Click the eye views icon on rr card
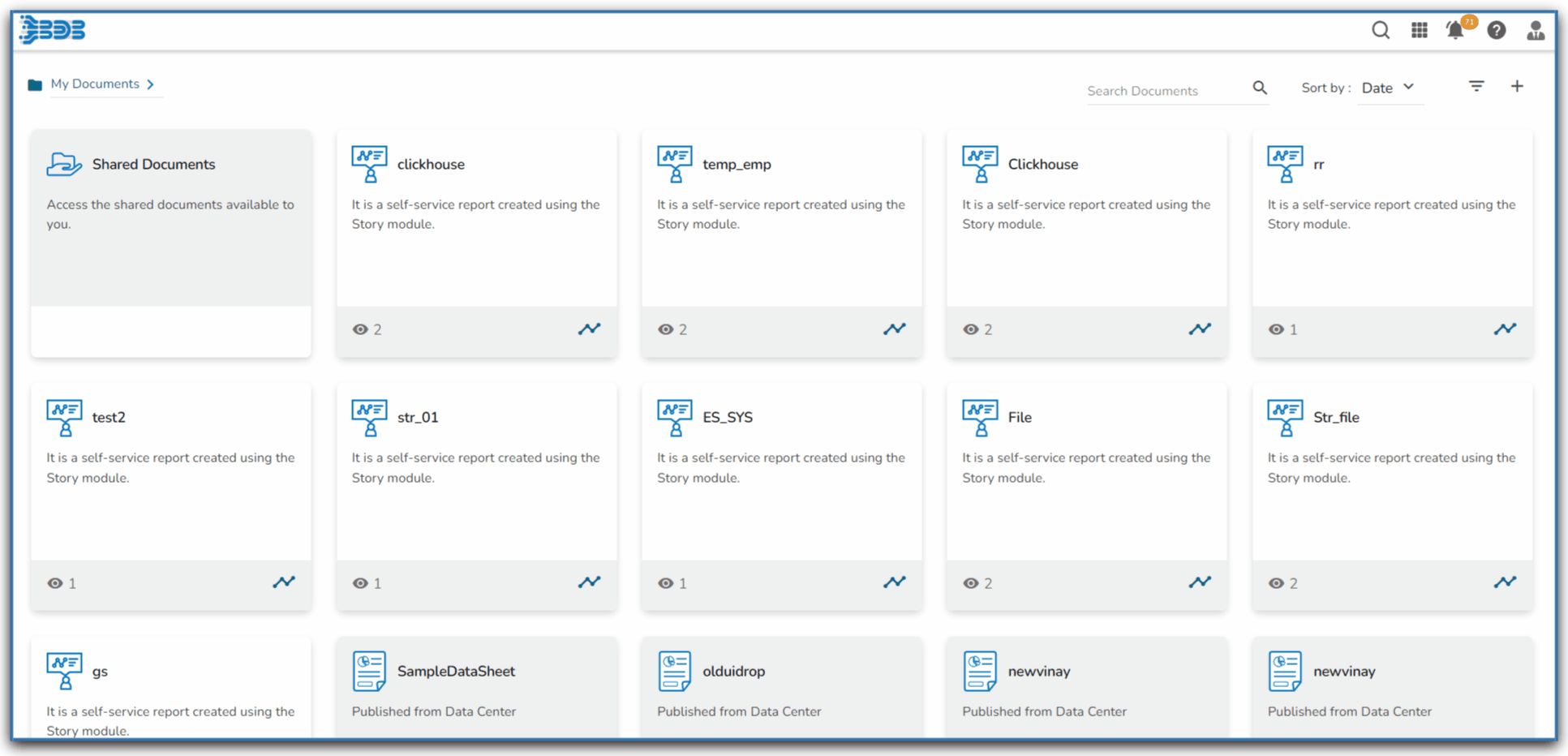1568x756 pixels. [1276, 329]
